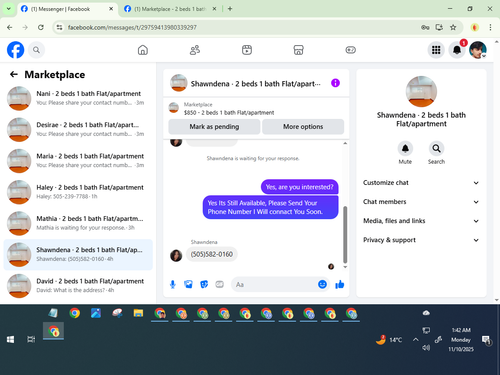Show hidden system tray icons
Screen dimensions: 500x375
(x=415, y=340)
